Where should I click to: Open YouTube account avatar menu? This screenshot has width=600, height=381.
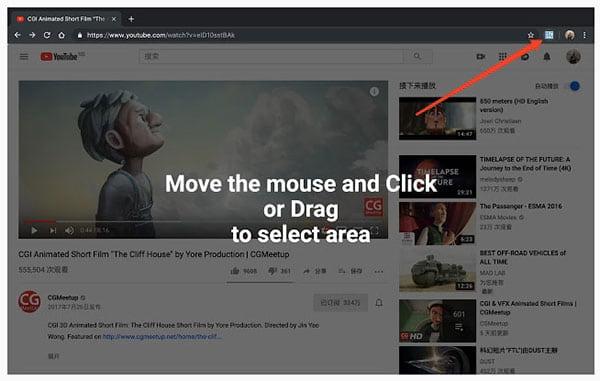tap(573, 57)
